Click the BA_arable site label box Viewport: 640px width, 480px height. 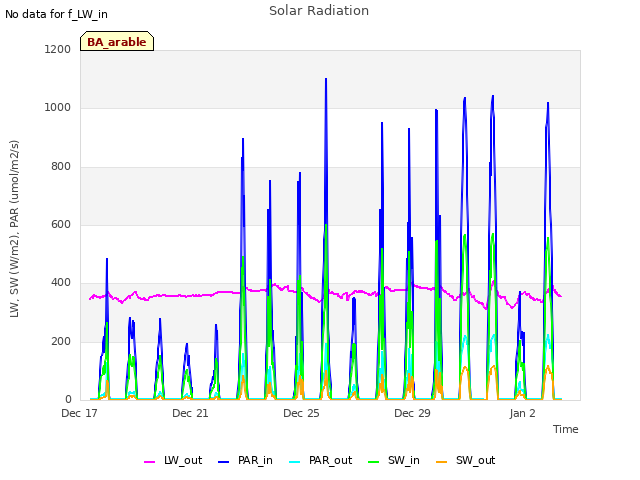117,41
